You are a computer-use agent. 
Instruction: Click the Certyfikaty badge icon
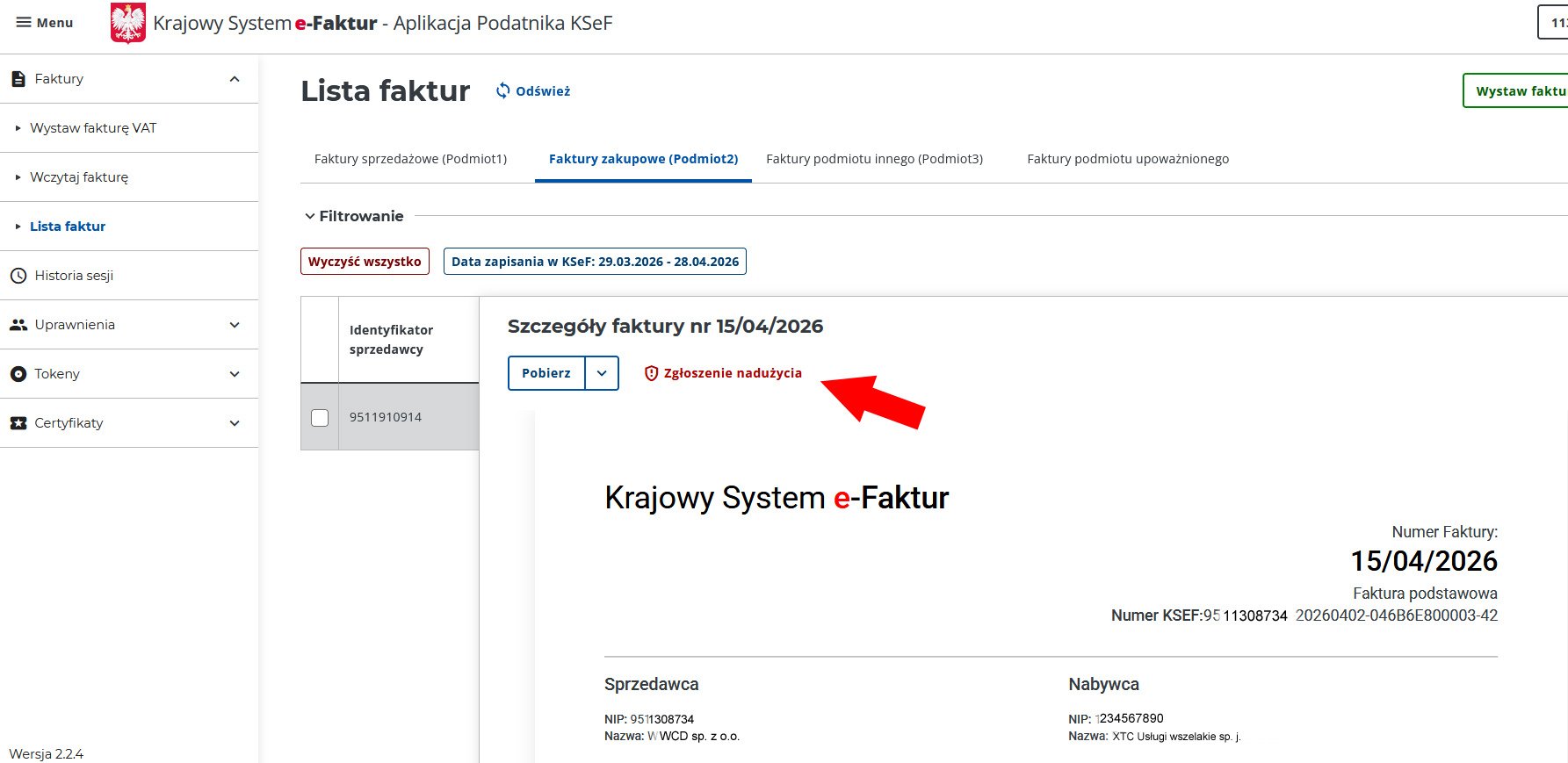point(18,423)
